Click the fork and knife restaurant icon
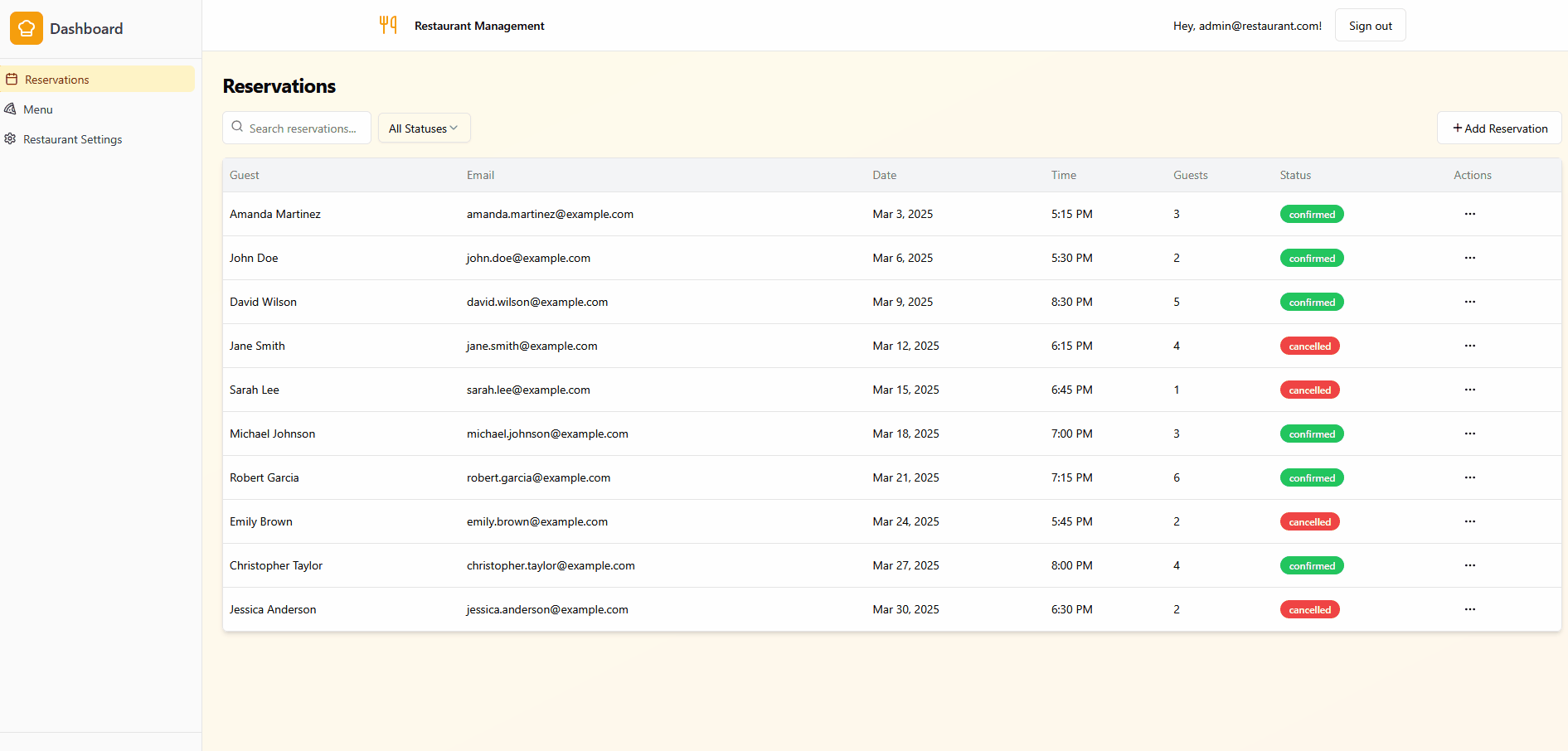Viewport: 1568px width, 751px height. tap(388, 25)
